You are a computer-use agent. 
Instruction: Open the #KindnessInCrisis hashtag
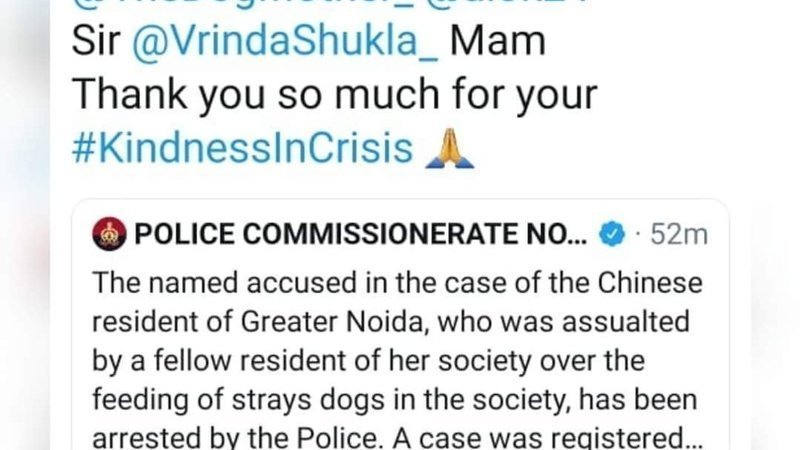coord(242,148)
